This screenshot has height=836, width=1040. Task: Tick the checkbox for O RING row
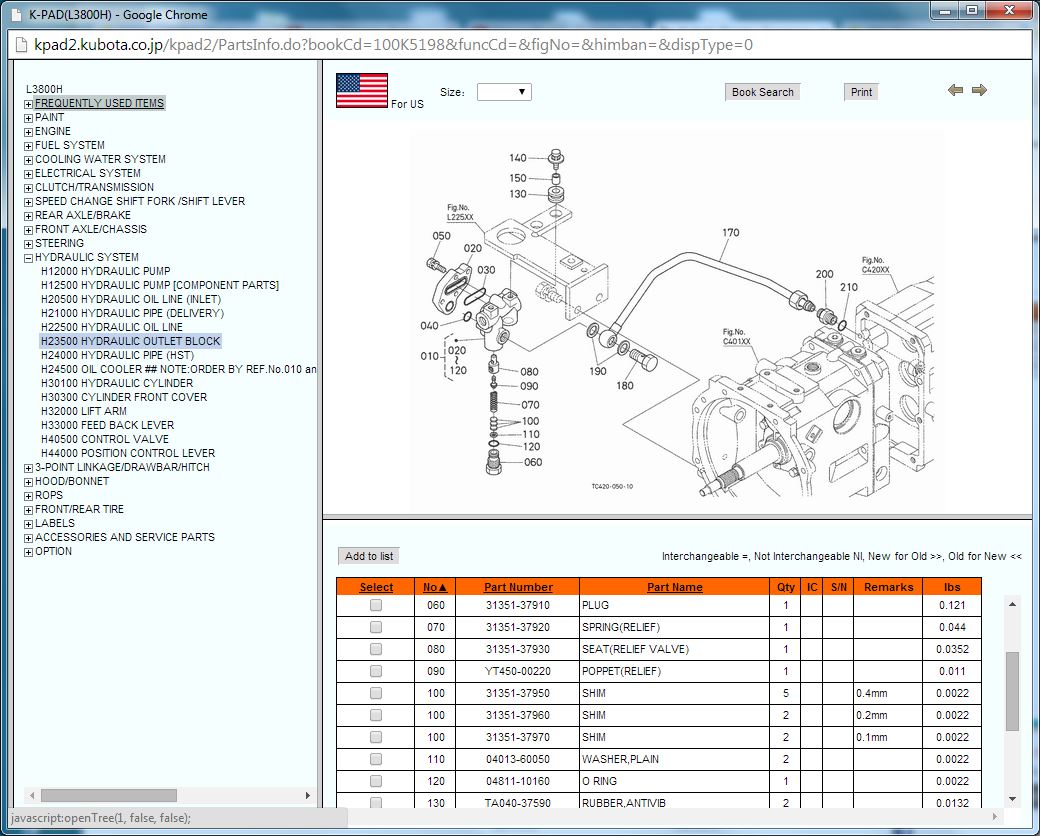pyautogui.click(x=376, y=781)
